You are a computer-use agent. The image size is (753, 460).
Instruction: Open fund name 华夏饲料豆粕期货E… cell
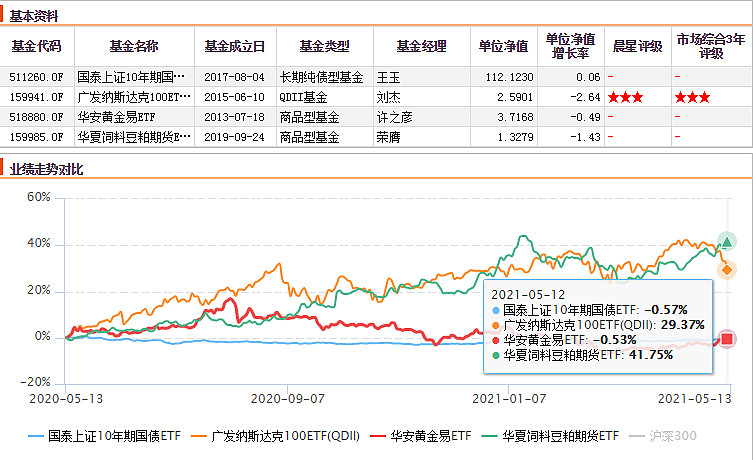pos(134,137)
